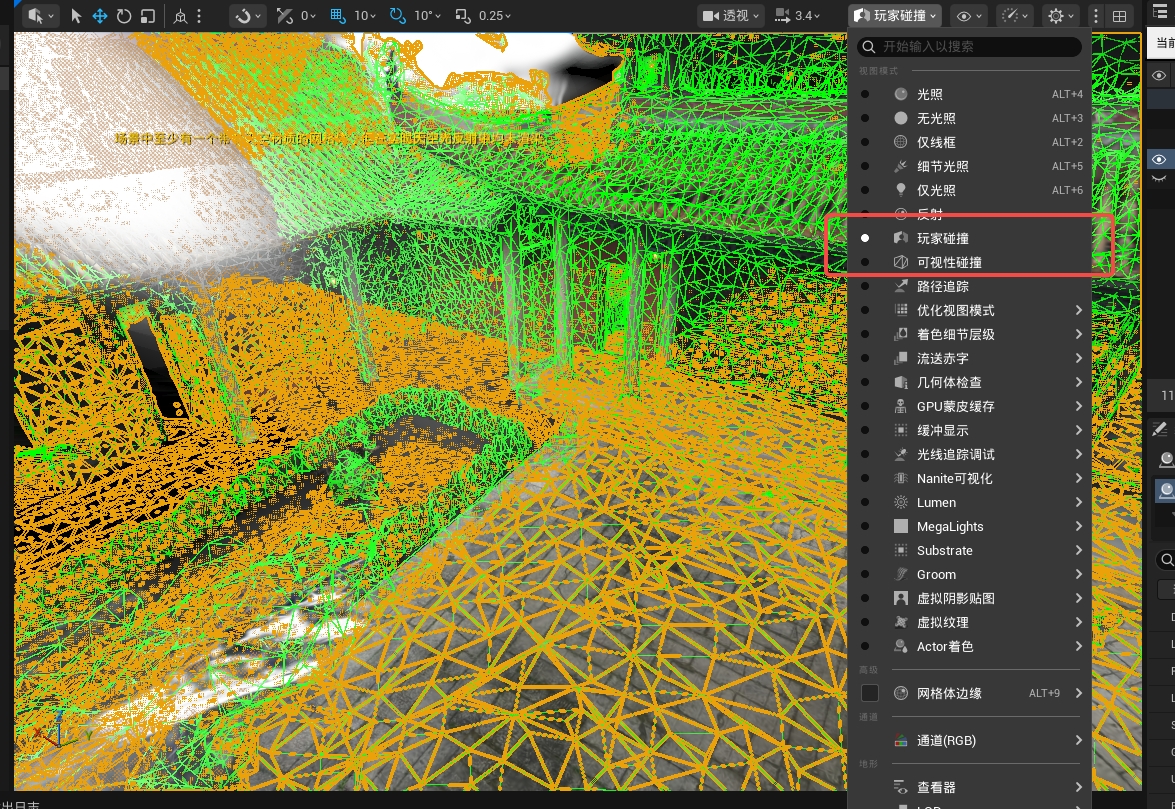Screen dimensions: 1175x809
Task: Select 路径追踪 path tracing mode
Action: click(969, 286)
